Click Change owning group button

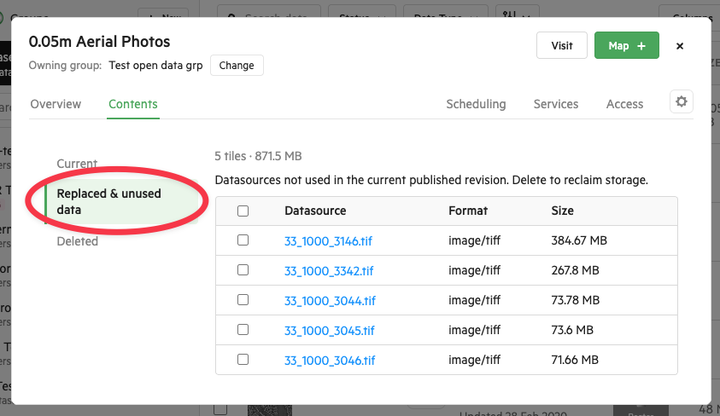click(x=236, y=65)
